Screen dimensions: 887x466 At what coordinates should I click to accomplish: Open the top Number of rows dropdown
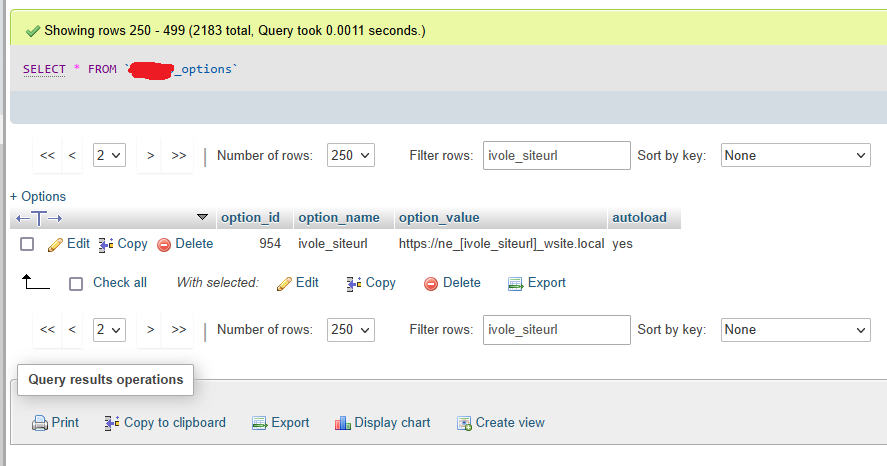pyautogui.click(x=351, y=156)
